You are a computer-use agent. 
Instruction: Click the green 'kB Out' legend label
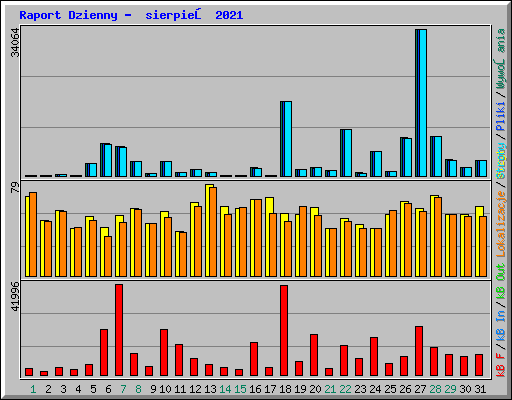click(500, 282)
